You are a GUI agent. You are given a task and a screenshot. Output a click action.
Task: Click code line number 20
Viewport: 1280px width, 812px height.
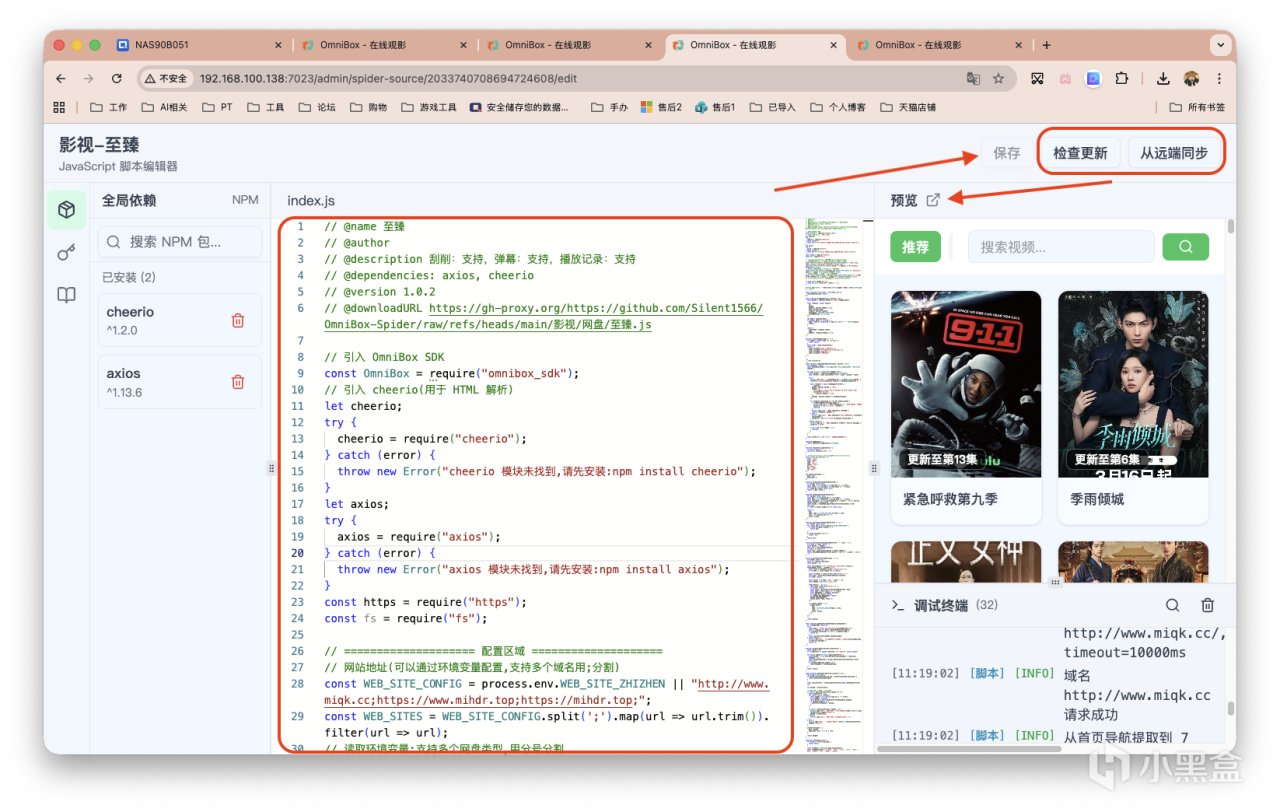pos(297,553)
